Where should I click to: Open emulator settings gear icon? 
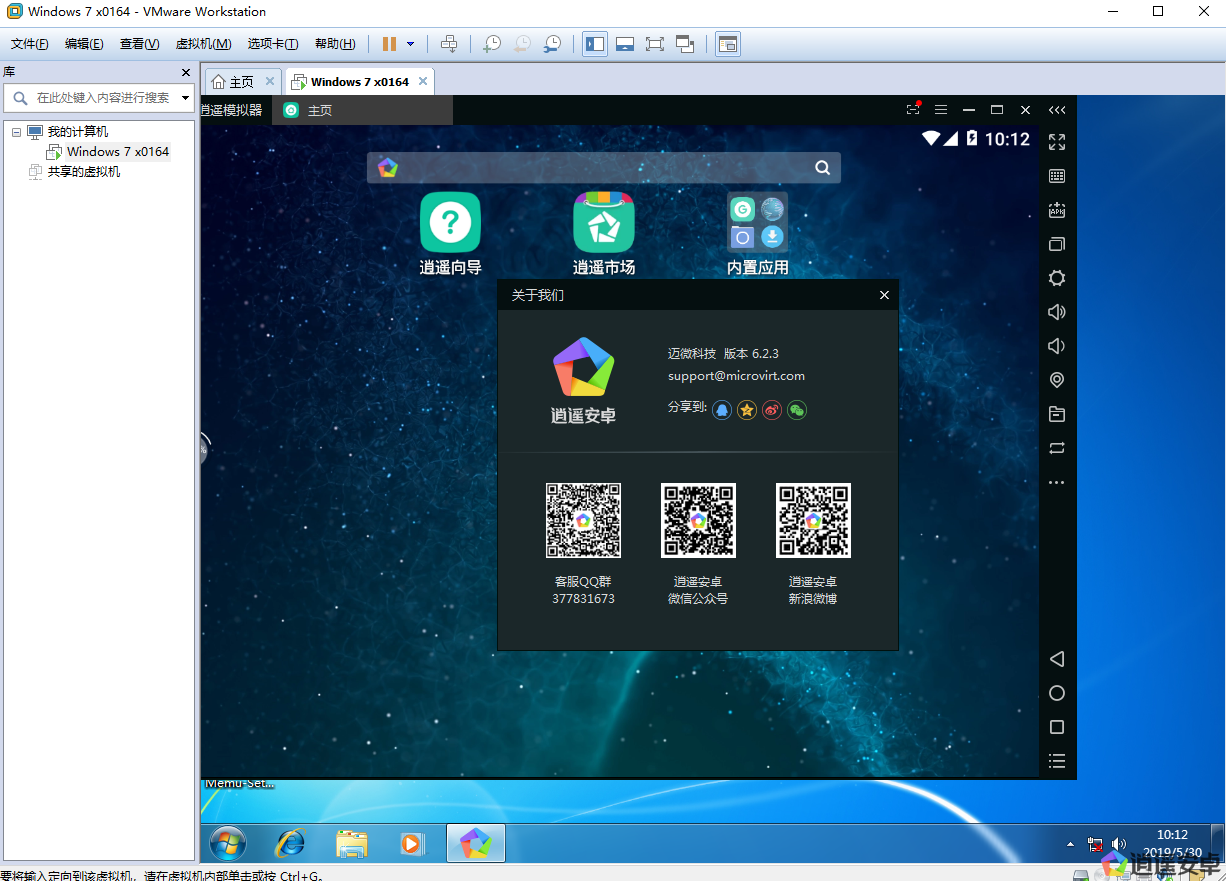(x=1056, y=278)
